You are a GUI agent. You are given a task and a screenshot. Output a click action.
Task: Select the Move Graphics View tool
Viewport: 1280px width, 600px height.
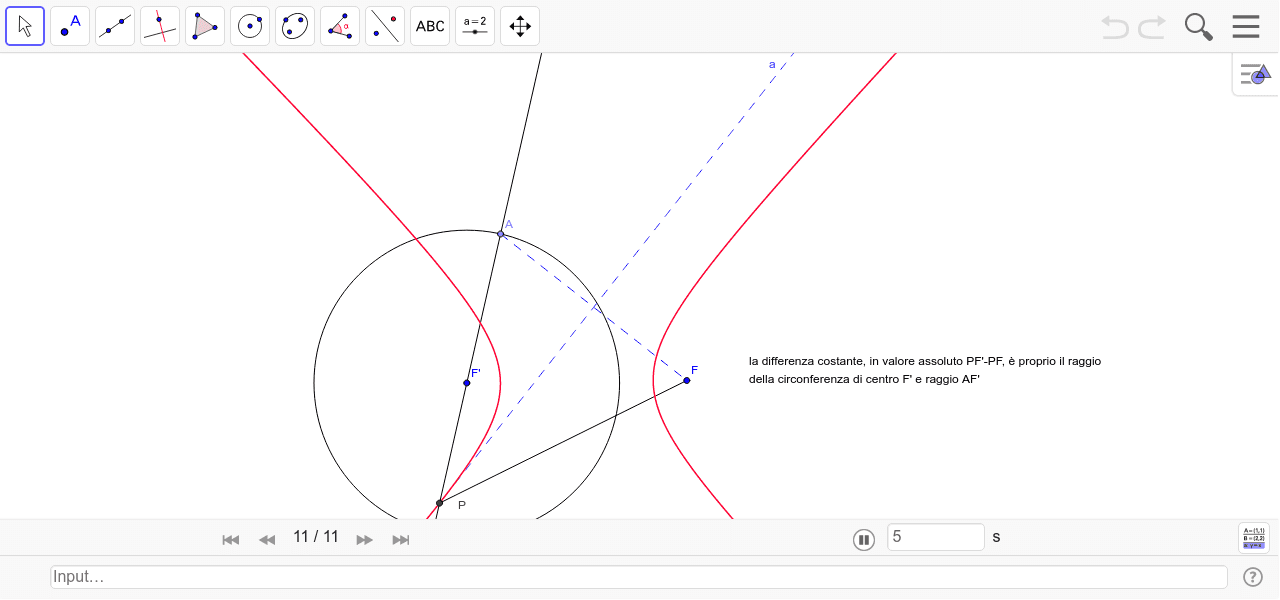click(x=520, y=26)
